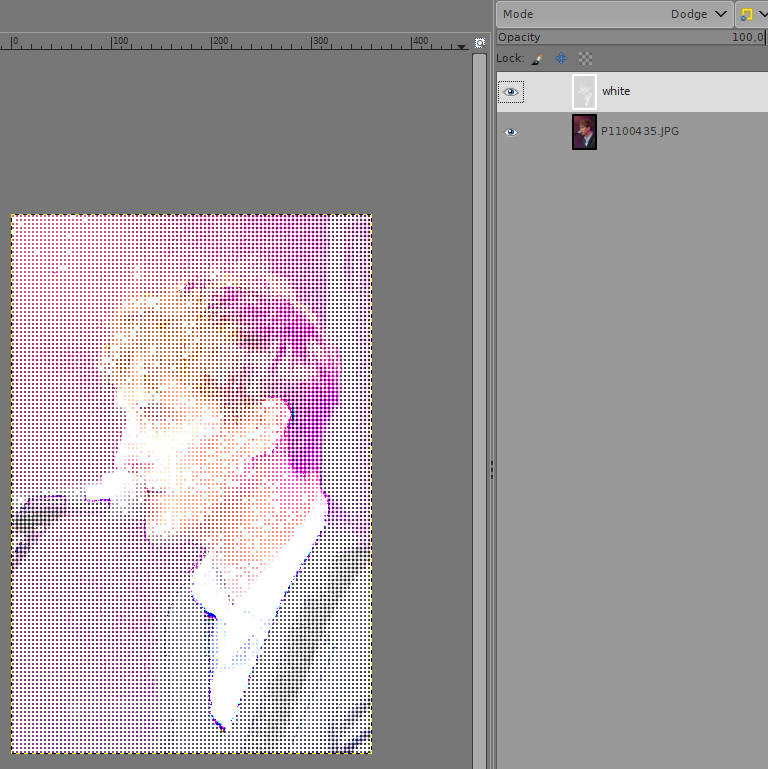Viewport: 768px width, 769px height.
Task: Lock alpha channel with the checkerboard icon
Action: click(x=585, y=59)
